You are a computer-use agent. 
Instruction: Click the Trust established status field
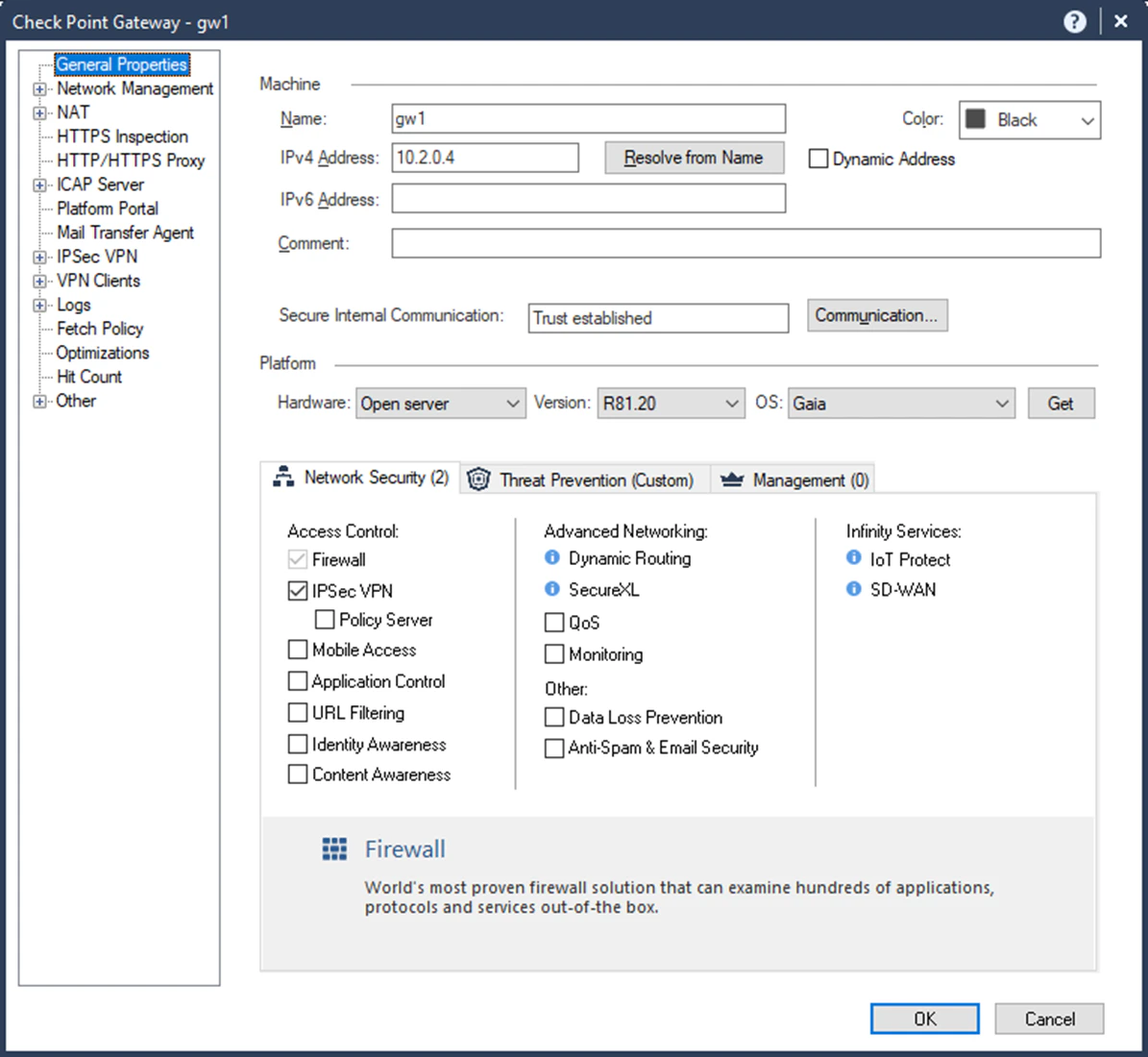tap(658, 318)
